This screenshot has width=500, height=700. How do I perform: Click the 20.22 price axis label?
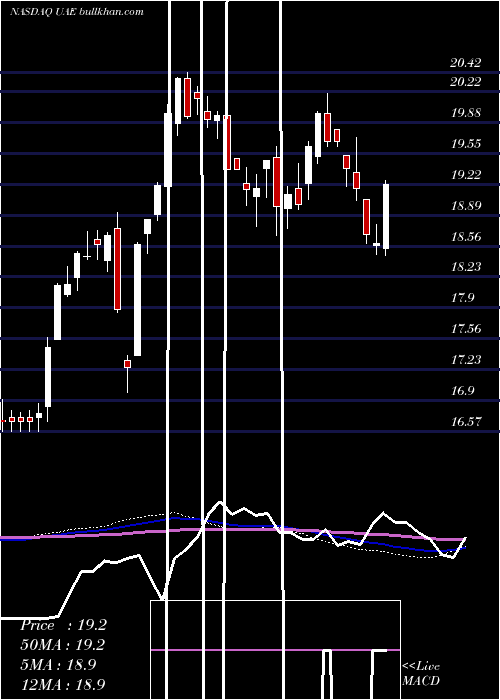[466, 82]
